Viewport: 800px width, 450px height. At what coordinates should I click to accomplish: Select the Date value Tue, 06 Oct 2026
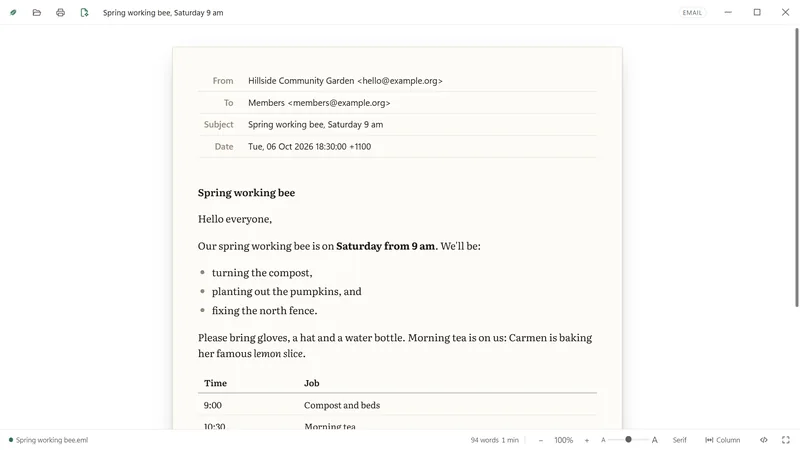coord(310,146)
